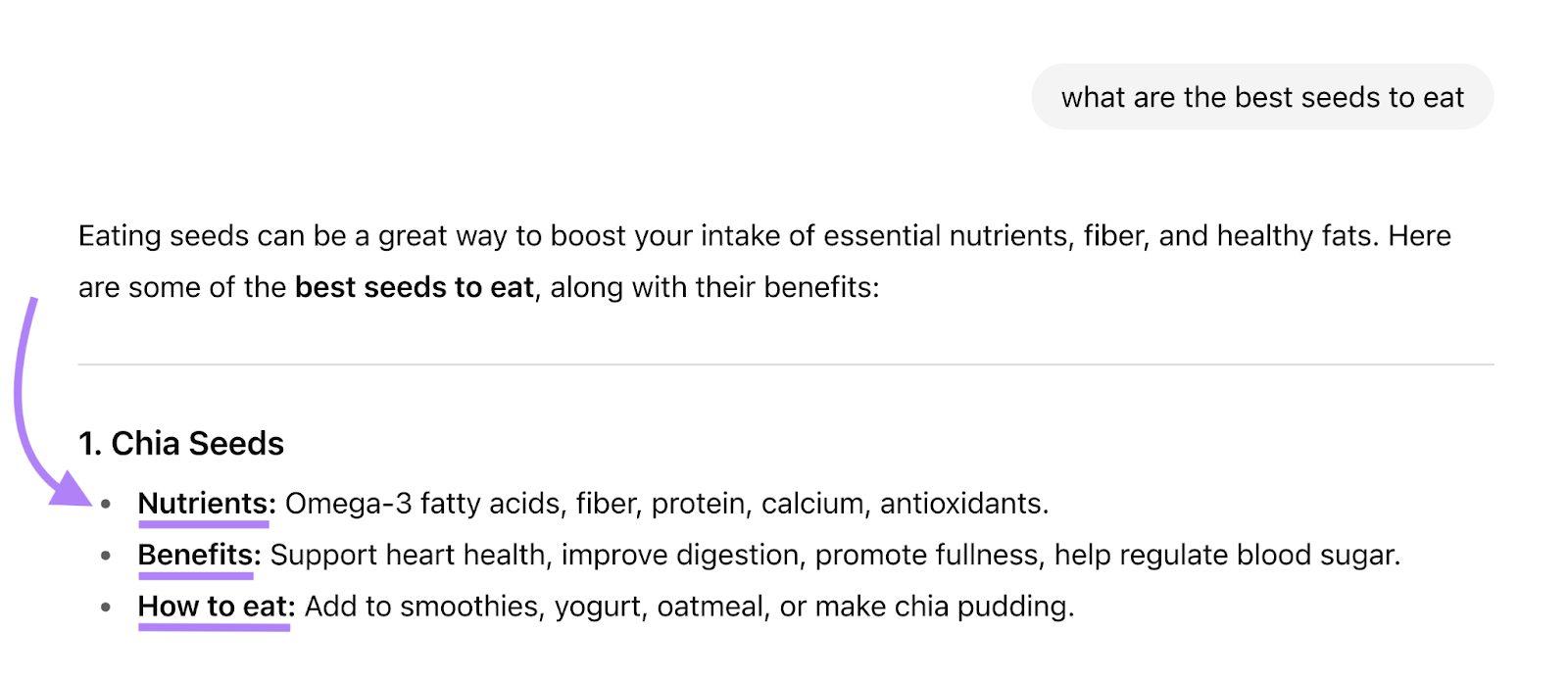Viewport: 1568px width, 681px height.
Task: Click the bullet dot before Benefits
Action: 106,556
